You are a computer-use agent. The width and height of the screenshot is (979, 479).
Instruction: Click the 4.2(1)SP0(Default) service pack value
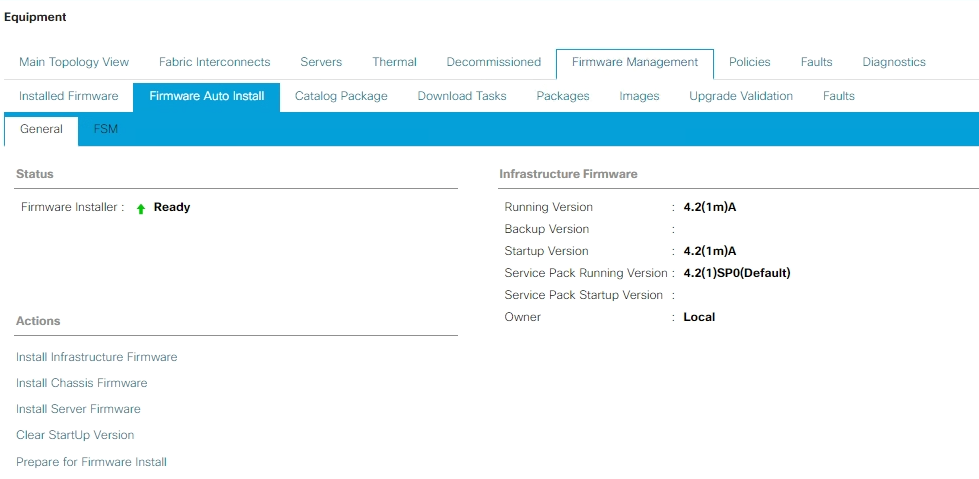(x=737, y=273)
